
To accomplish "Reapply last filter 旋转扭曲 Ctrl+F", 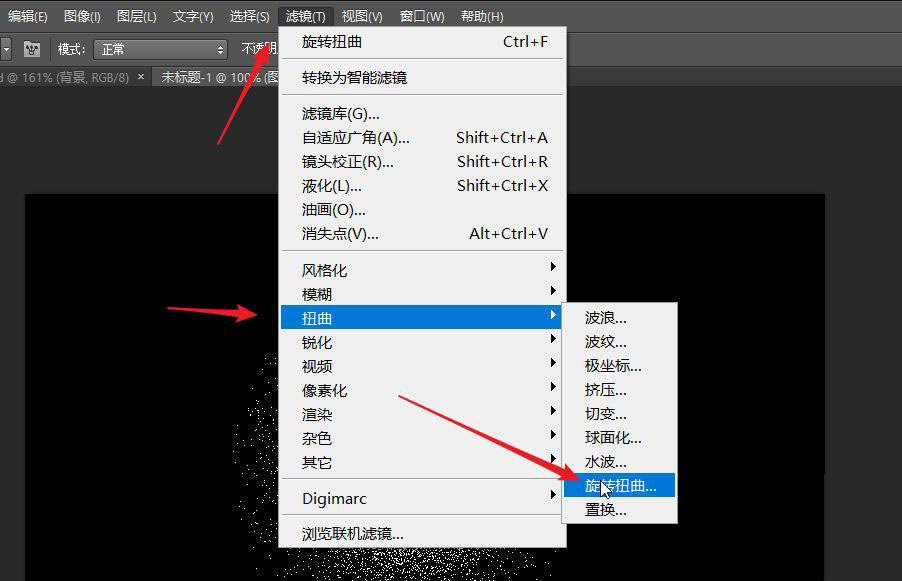I will tap(422, 42).
